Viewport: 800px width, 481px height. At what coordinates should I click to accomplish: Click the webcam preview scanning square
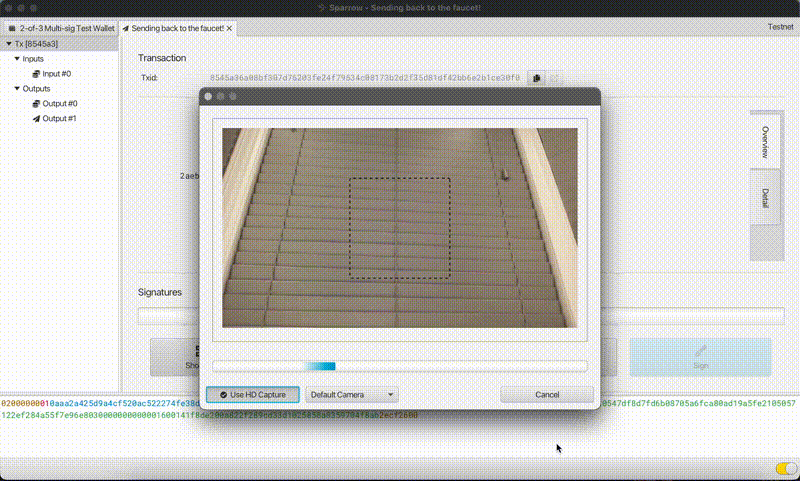click(399, 228)
